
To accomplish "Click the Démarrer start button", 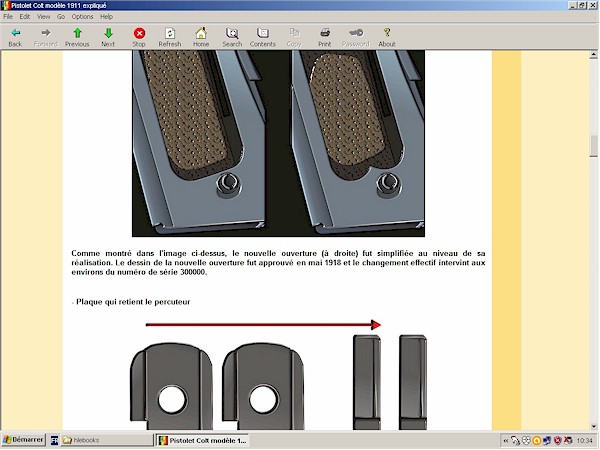I will 23,440.
